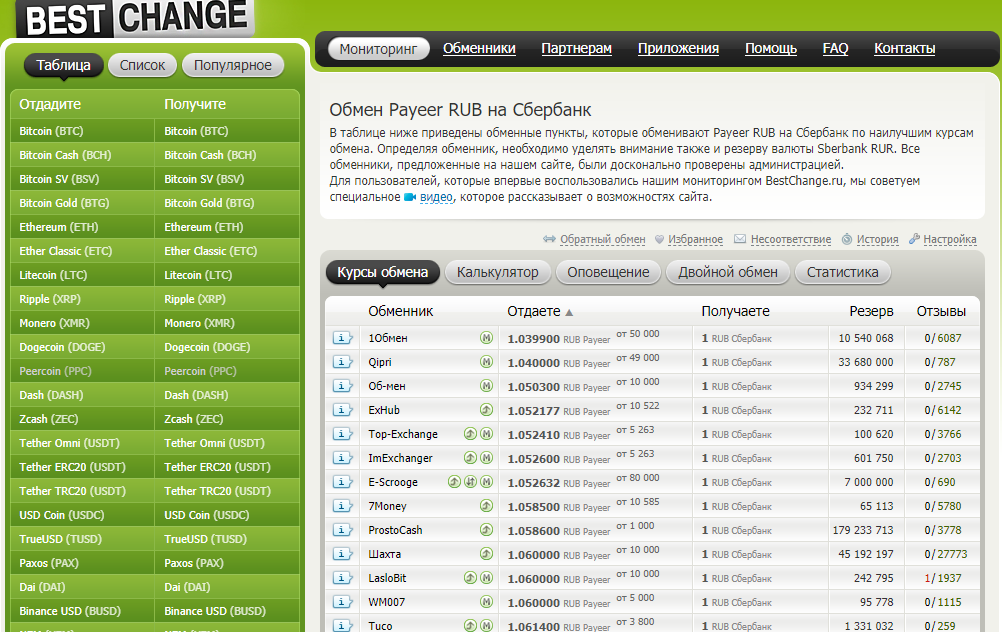Open info icon for LasloBit row
Screen dimensions: 1002x632
pyautogui.click(x=342, y=578)
